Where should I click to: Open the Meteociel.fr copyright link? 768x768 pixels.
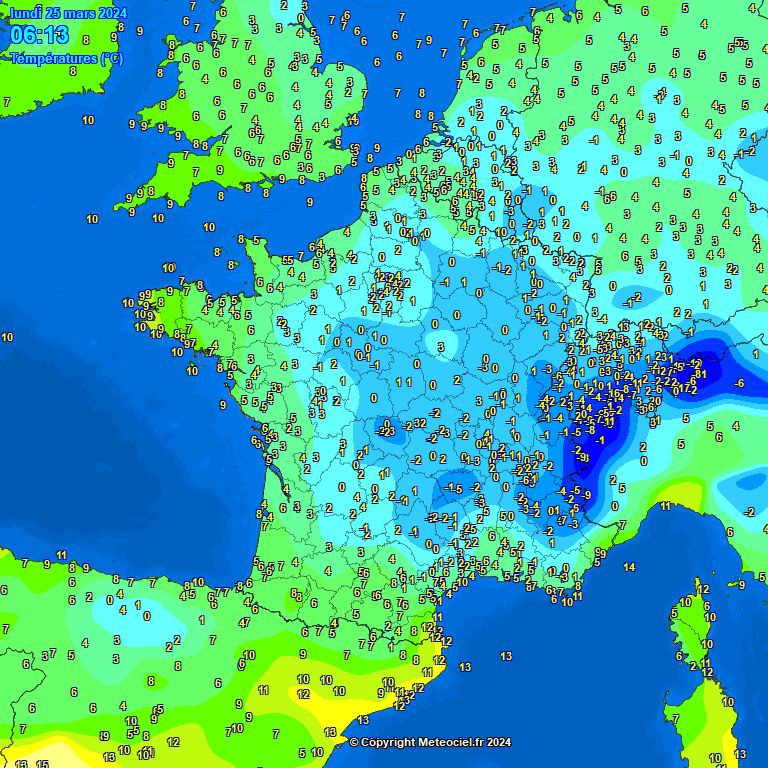click(x=430, y=742)
